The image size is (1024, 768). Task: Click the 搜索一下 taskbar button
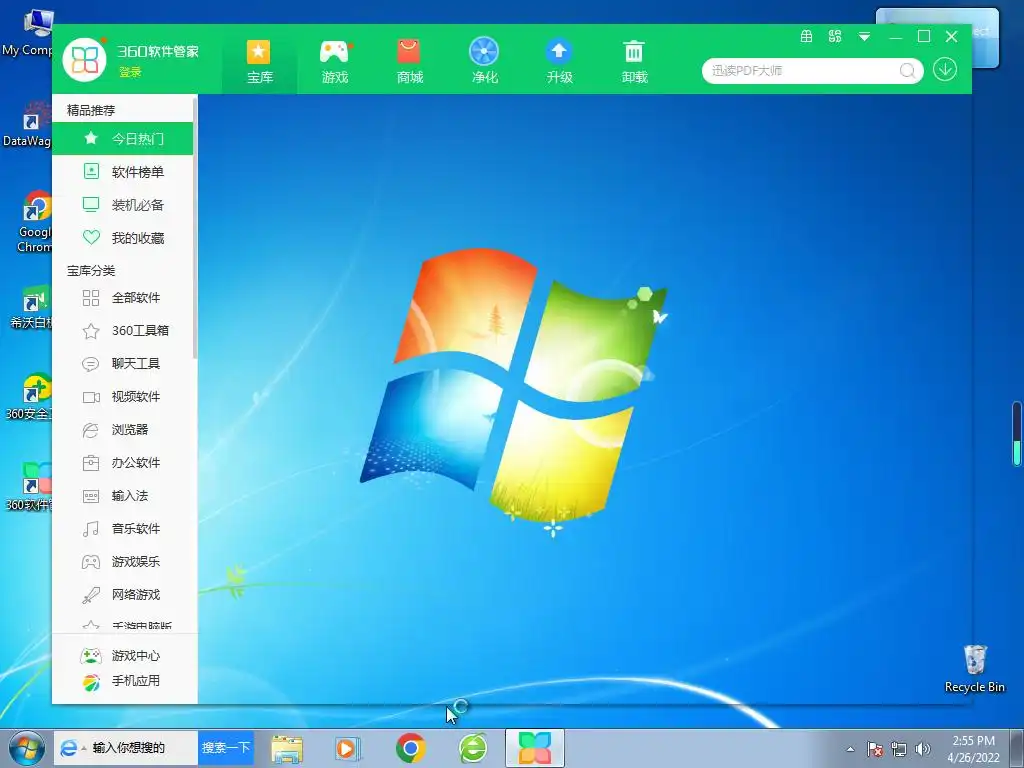(225, 748)
